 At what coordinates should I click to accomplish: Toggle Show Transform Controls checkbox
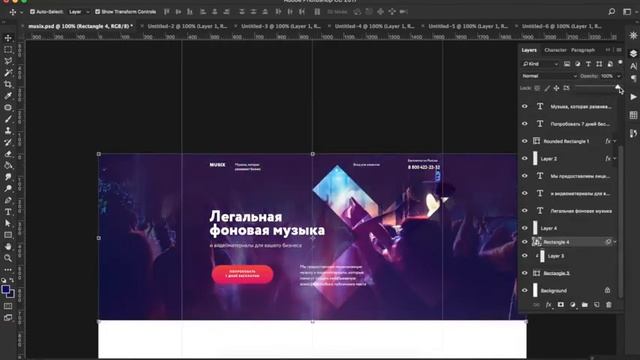coord(98,12)
